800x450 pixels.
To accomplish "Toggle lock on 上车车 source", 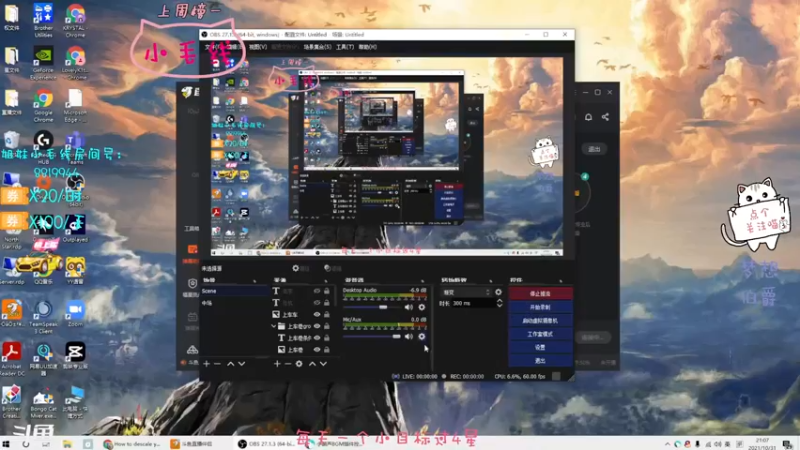I will coord(327,314).
